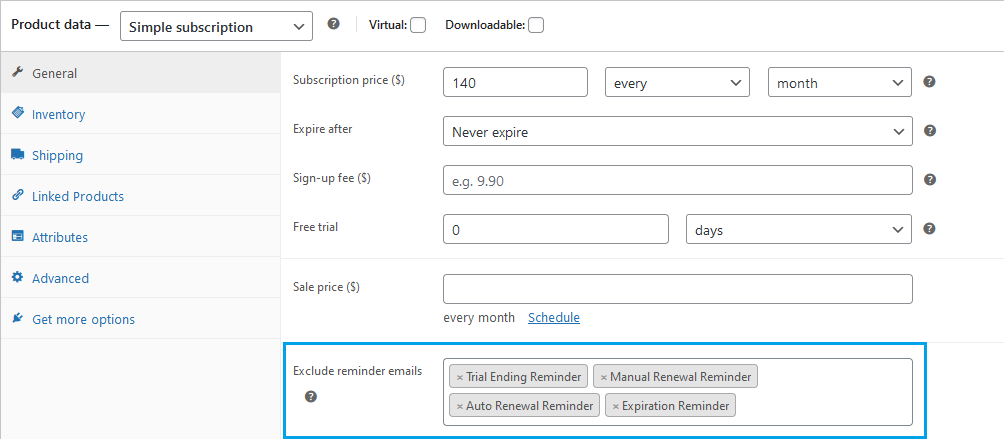Remove the Trial Ending Reminder tag
The image size is (1004, 439).
(460, 377)
